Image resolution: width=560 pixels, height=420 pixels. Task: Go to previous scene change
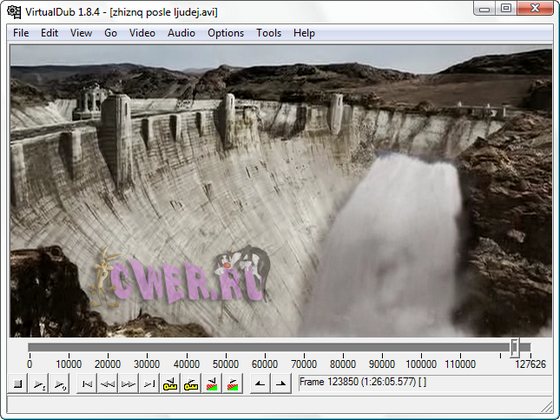(x=212, y=384)
